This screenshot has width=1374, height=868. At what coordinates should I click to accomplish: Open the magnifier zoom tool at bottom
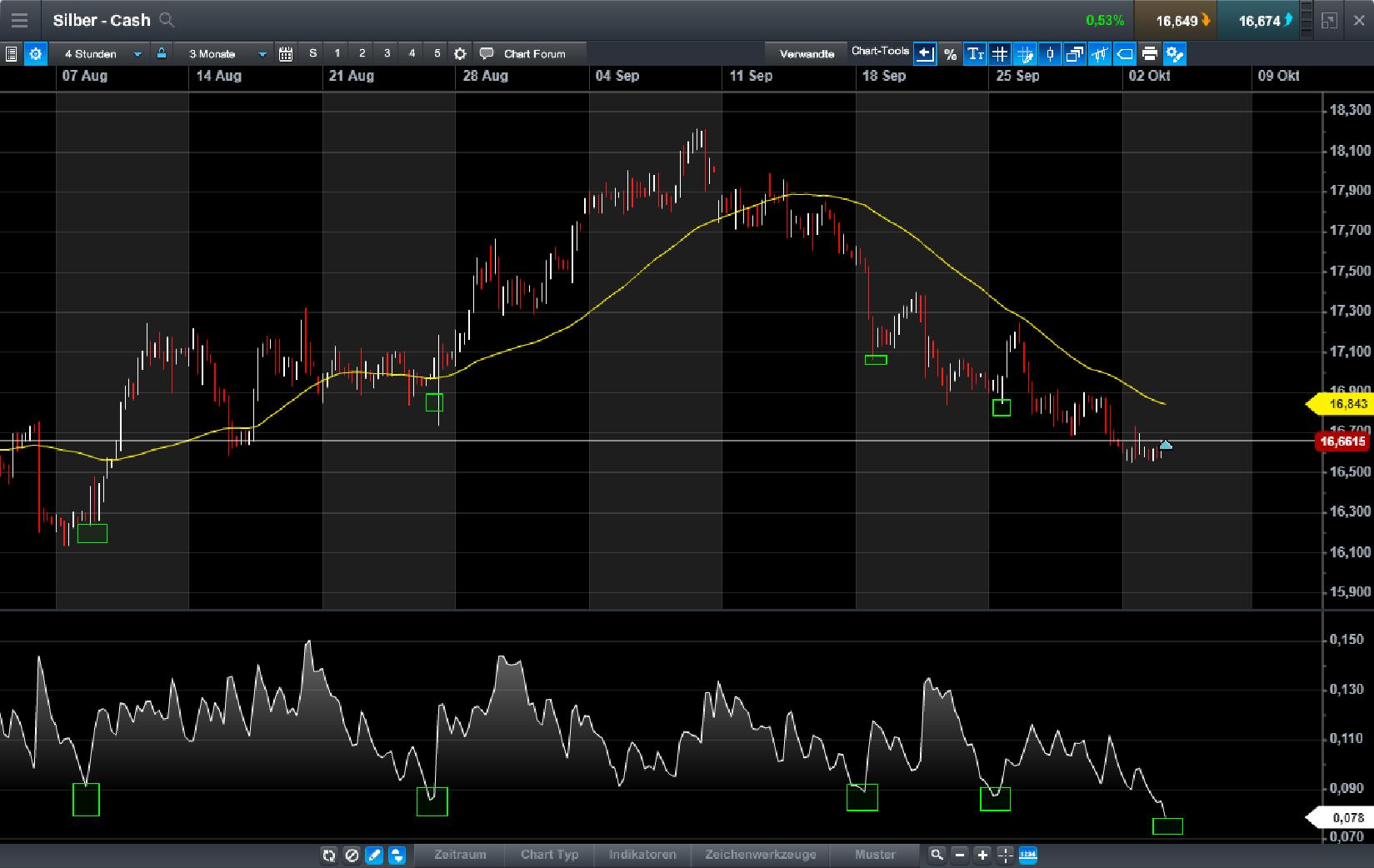tap(937, 856)
